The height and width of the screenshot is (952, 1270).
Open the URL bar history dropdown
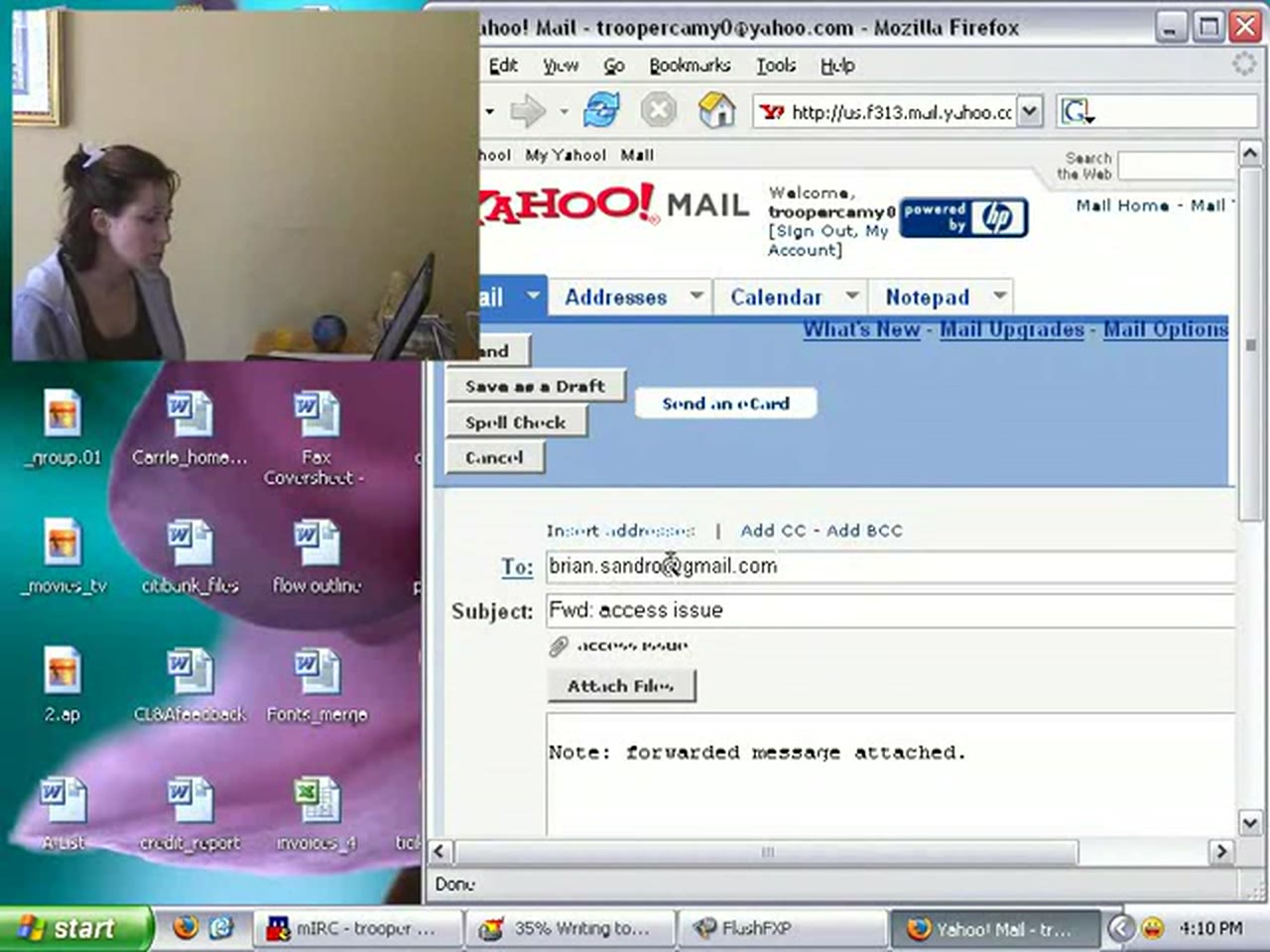pos(1031,111)
